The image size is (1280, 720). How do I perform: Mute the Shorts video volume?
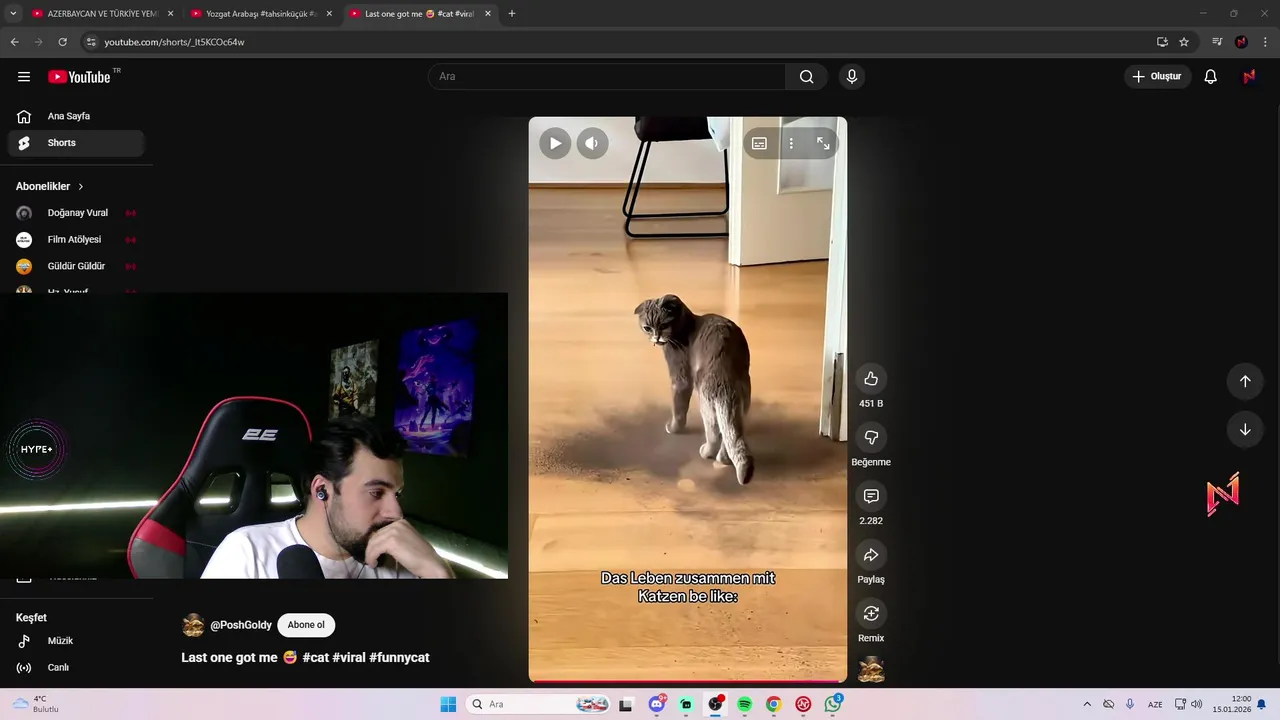coord(592,143)
